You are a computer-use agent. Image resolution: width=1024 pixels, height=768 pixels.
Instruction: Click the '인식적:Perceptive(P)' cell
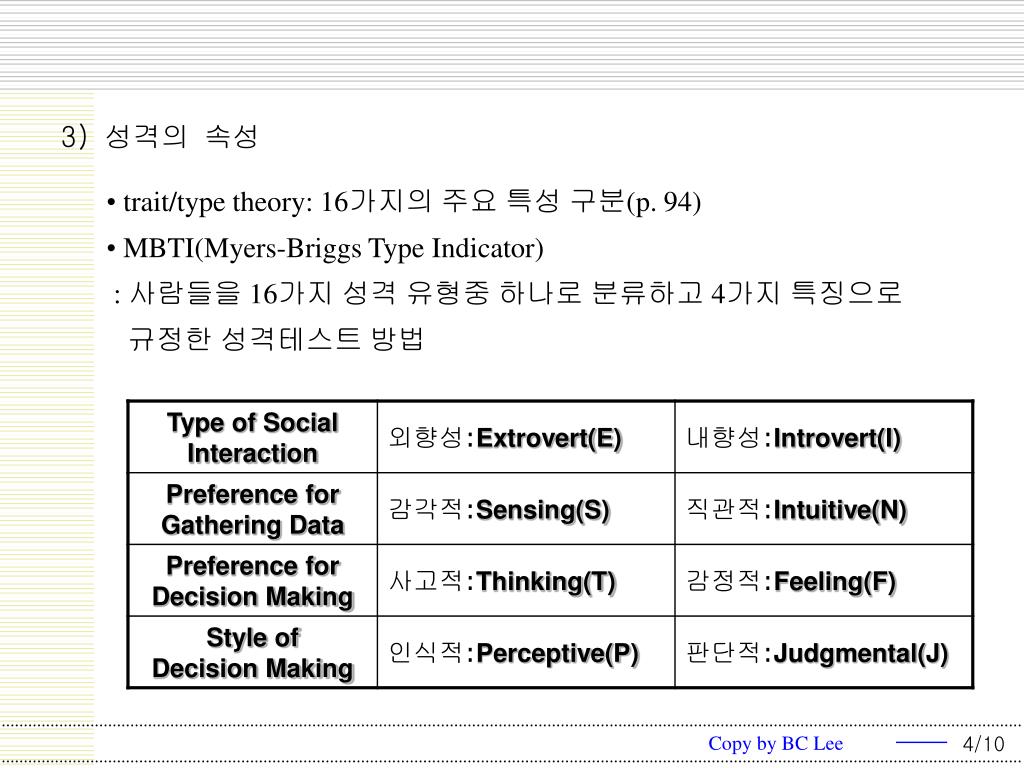pos(526,652)
